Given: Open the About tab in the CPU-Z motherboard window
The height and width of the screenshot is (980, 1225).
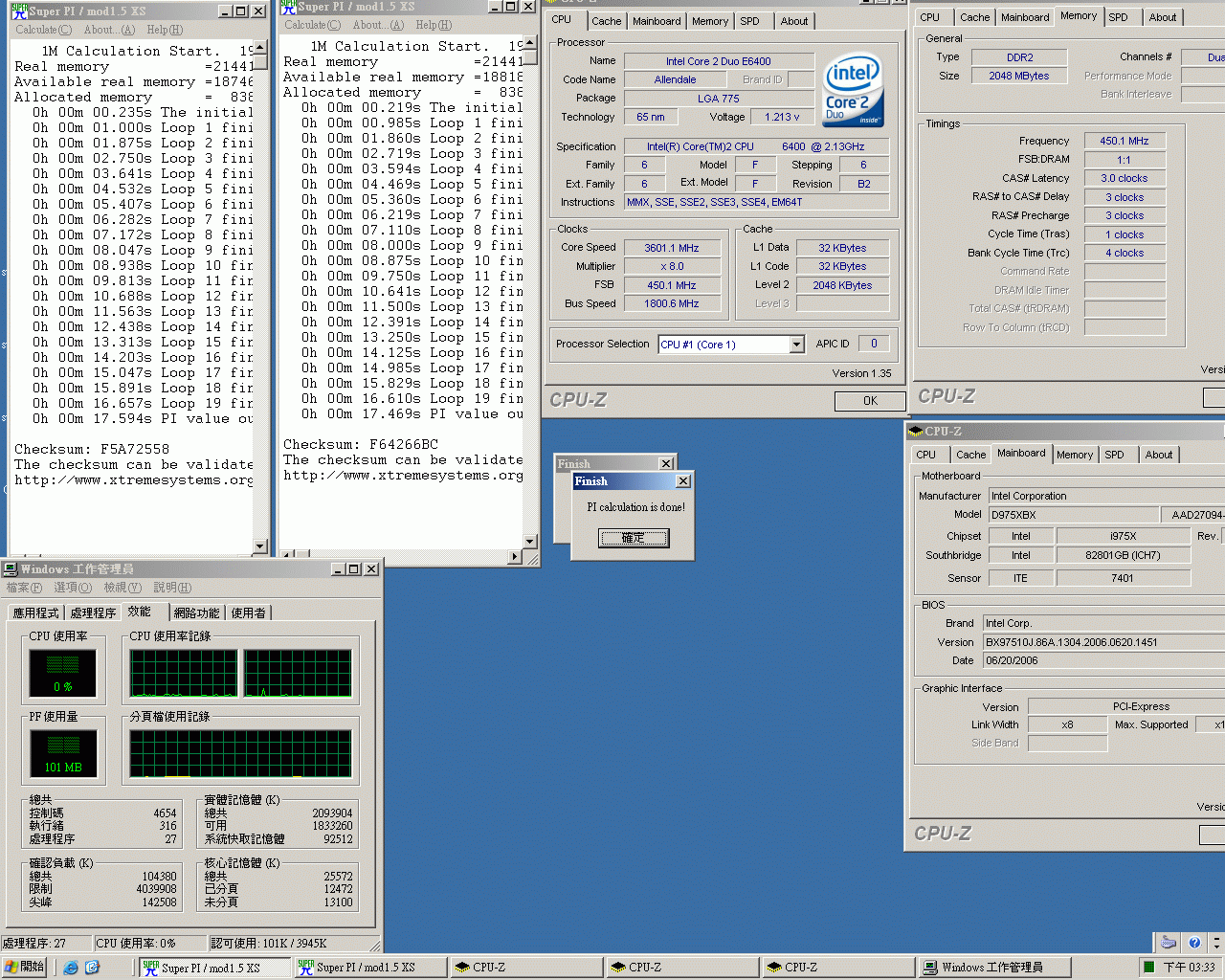Looking at the screenshot, I should coord(1159,456).
